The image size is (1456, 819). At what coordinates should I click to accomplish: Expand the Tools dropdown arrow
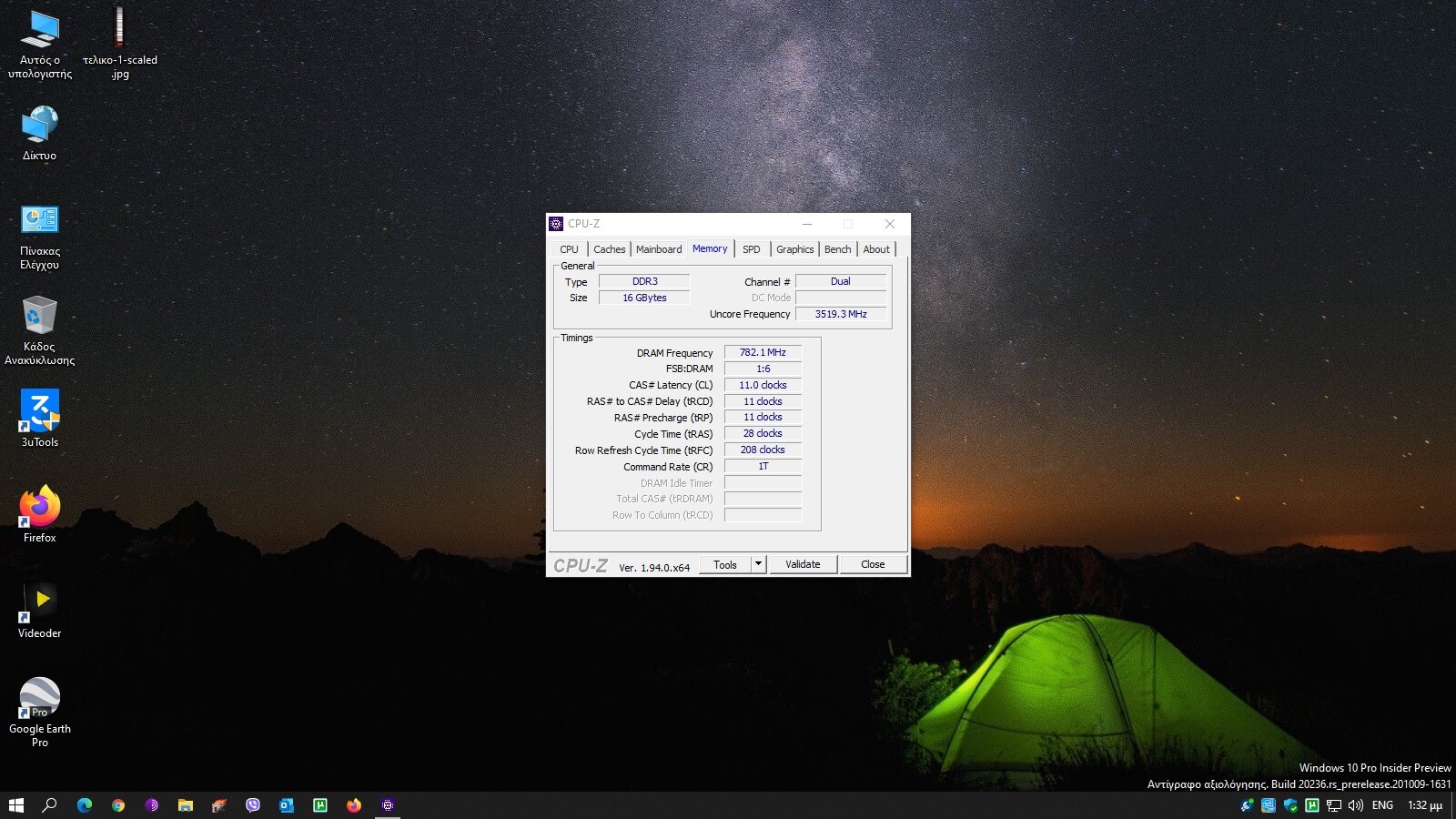(758, 564)
